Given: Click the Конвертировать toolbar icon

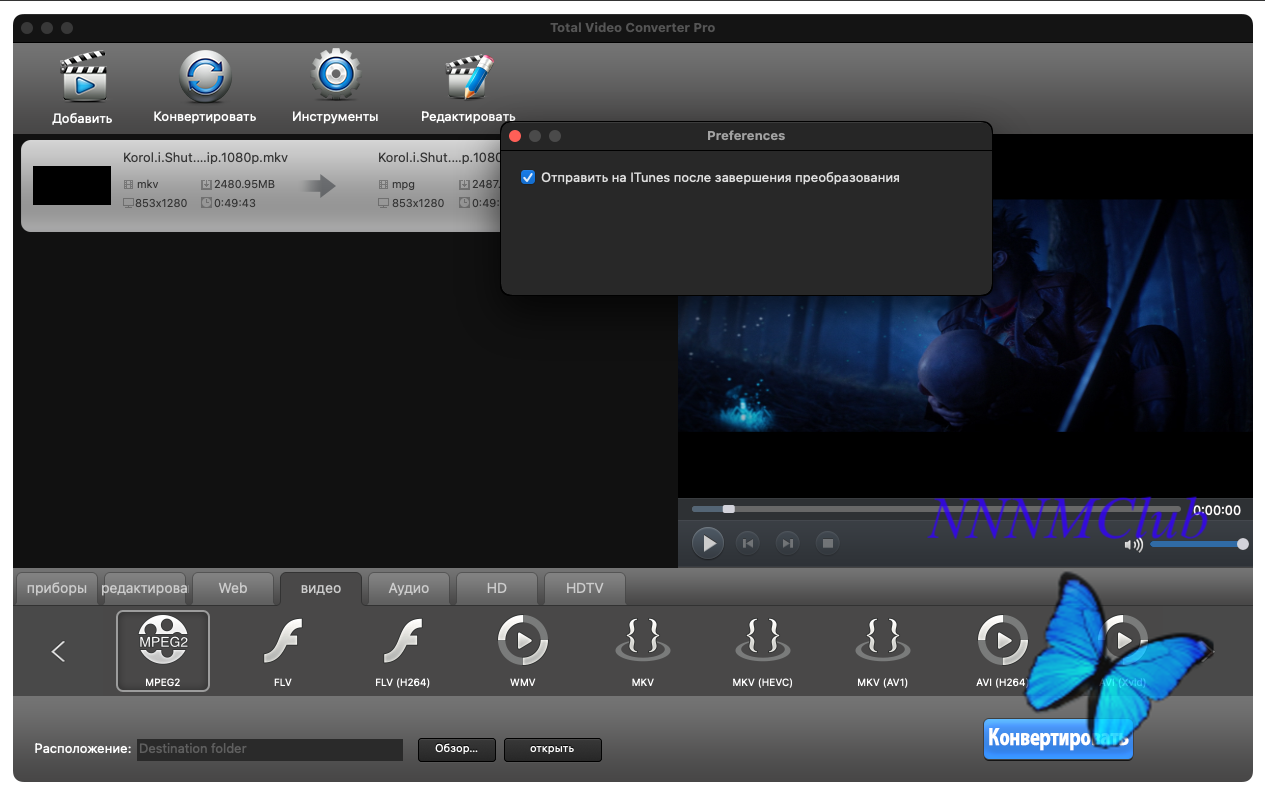Looking at the screenshot, I should [x=205, y=78].
